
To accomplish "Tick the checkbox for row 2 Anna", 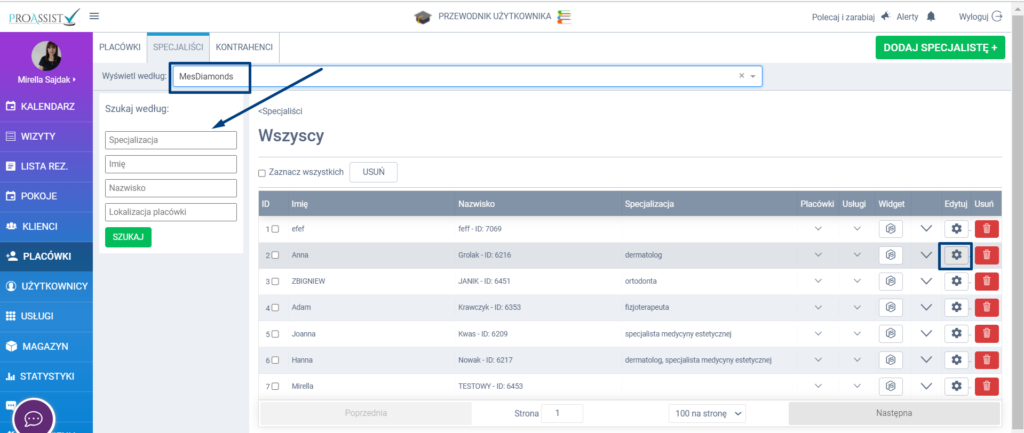I will coord(276,255).
